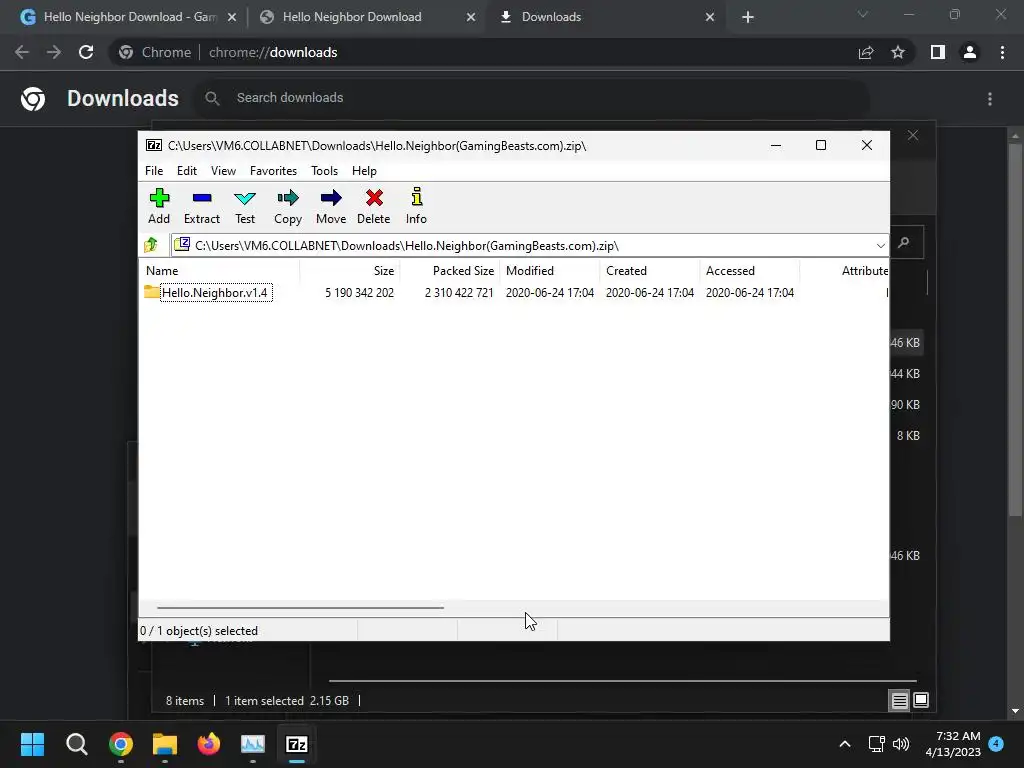1024x768 pixels.
Task: Open the Chrome tab search dropdown
Action: click(863, 14)
